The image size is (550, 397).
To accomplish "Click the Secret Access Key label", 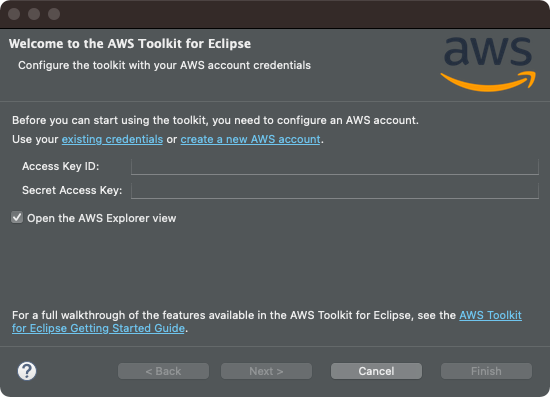I will (x=72, y=190).
